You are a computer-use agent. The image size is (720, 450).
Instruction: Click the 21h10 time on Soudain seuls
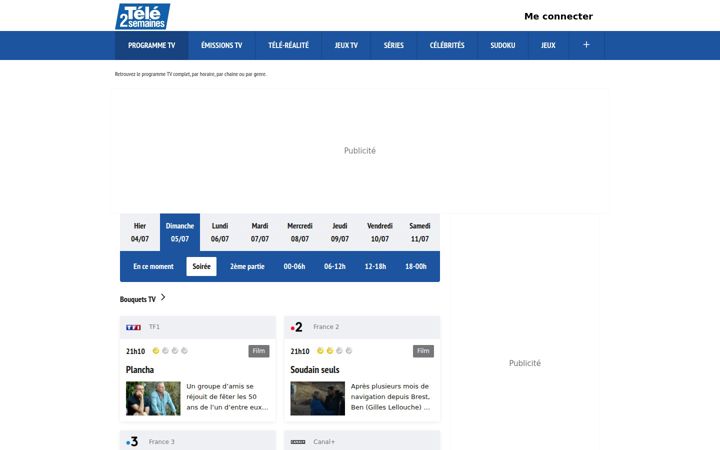[300, 351]
